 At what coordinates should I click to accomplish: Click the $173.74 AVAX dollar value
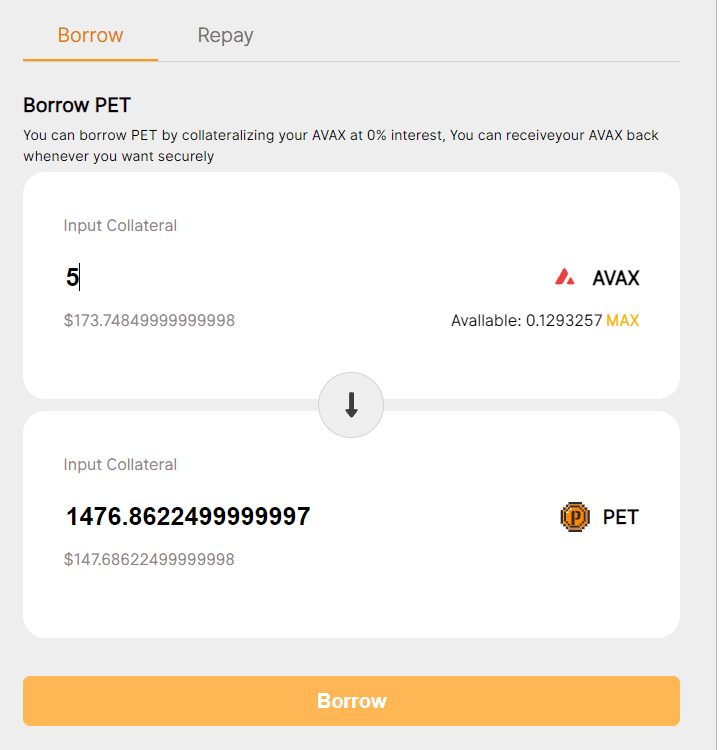[x=149, y=321]
